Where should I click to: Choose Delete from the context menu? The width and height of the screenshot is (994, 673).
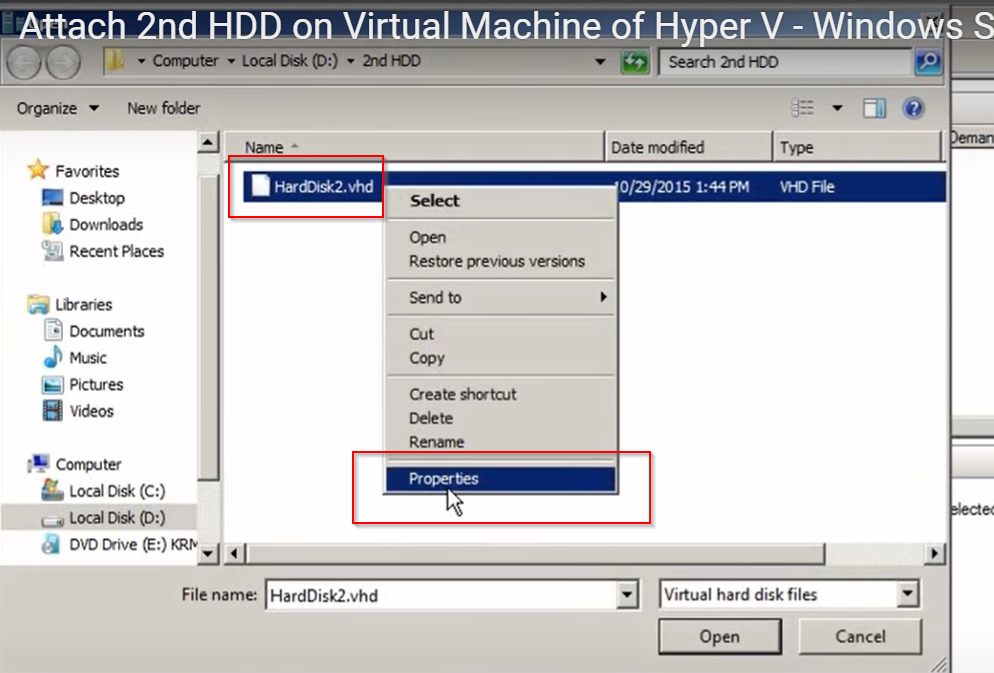501,418
